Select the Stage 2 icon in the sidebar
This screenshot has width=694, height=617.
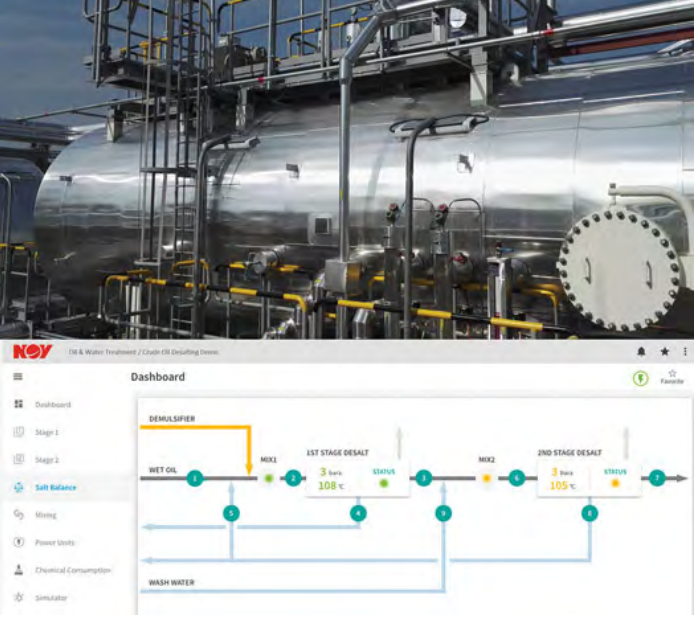point(18,460)
